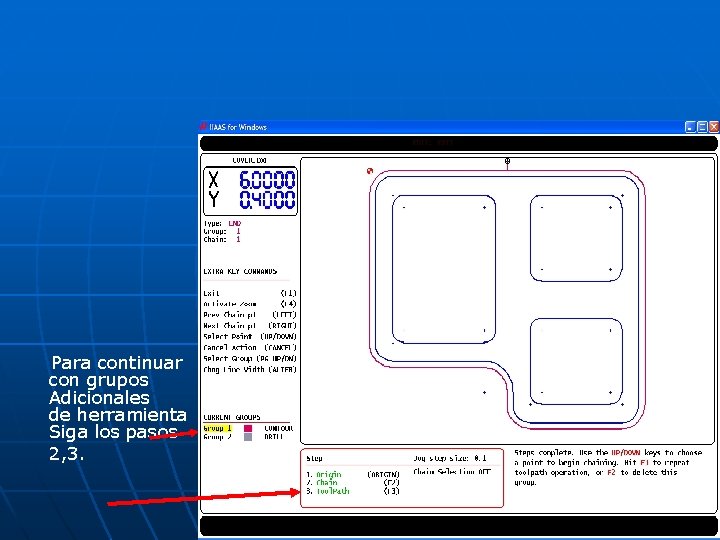Screen dimensions: 720x540
Task: Click the Y coordinate value 0.4000
Action: (x=267, y=200)
